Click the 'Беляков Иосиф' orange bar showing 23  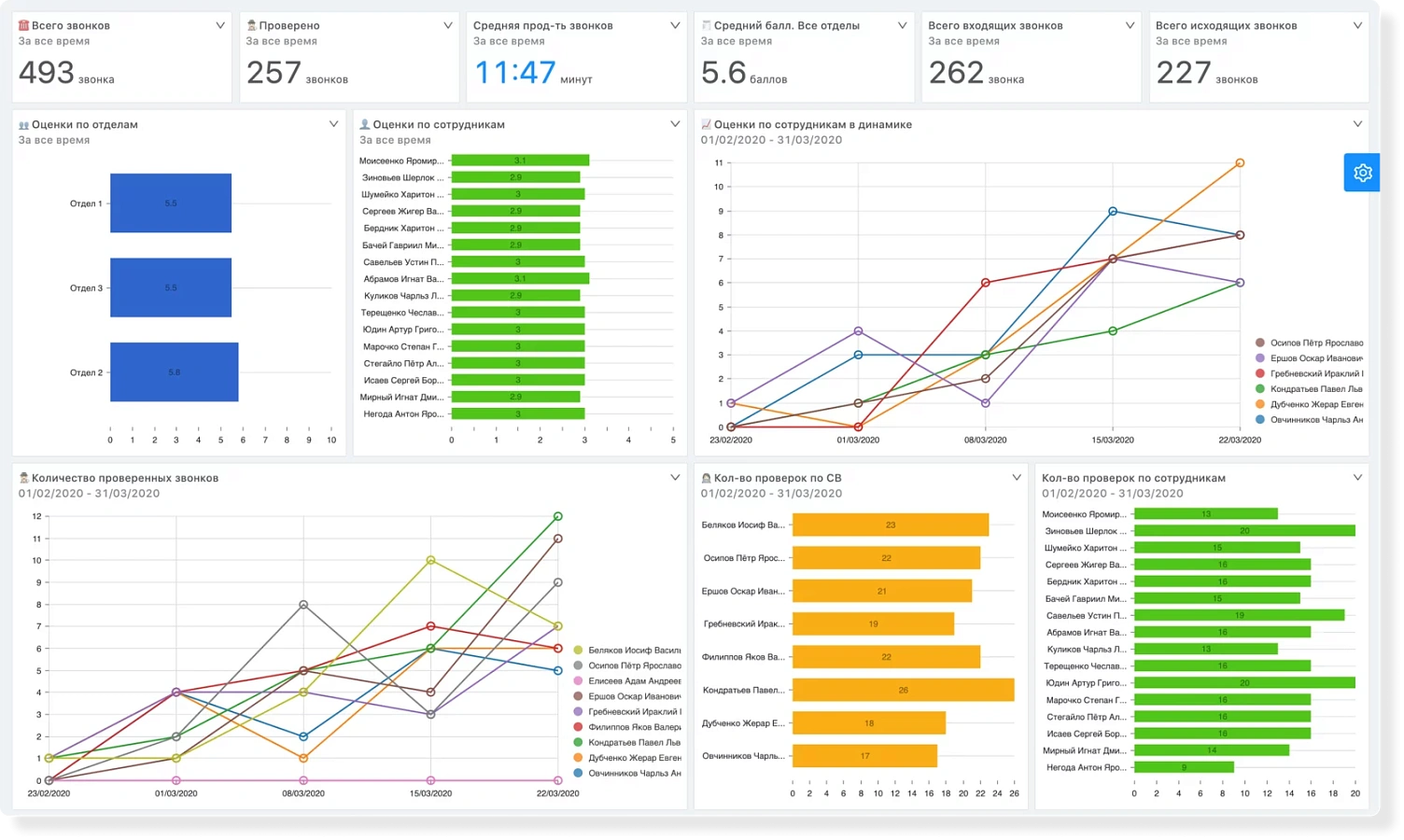click(x=891, y=525)
